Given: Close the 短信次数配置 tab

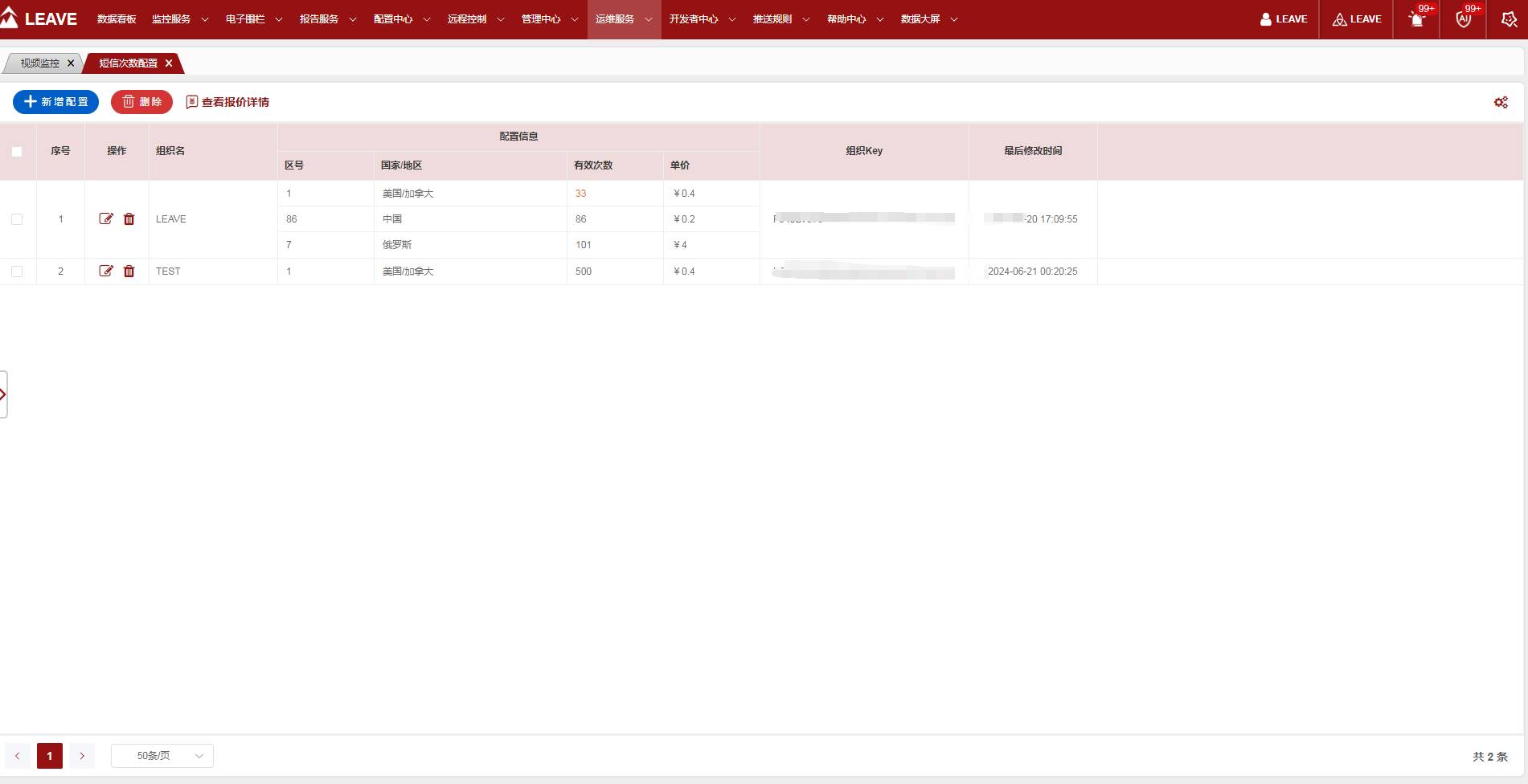Looking at the screenshot, I should (x=169, y=63).
